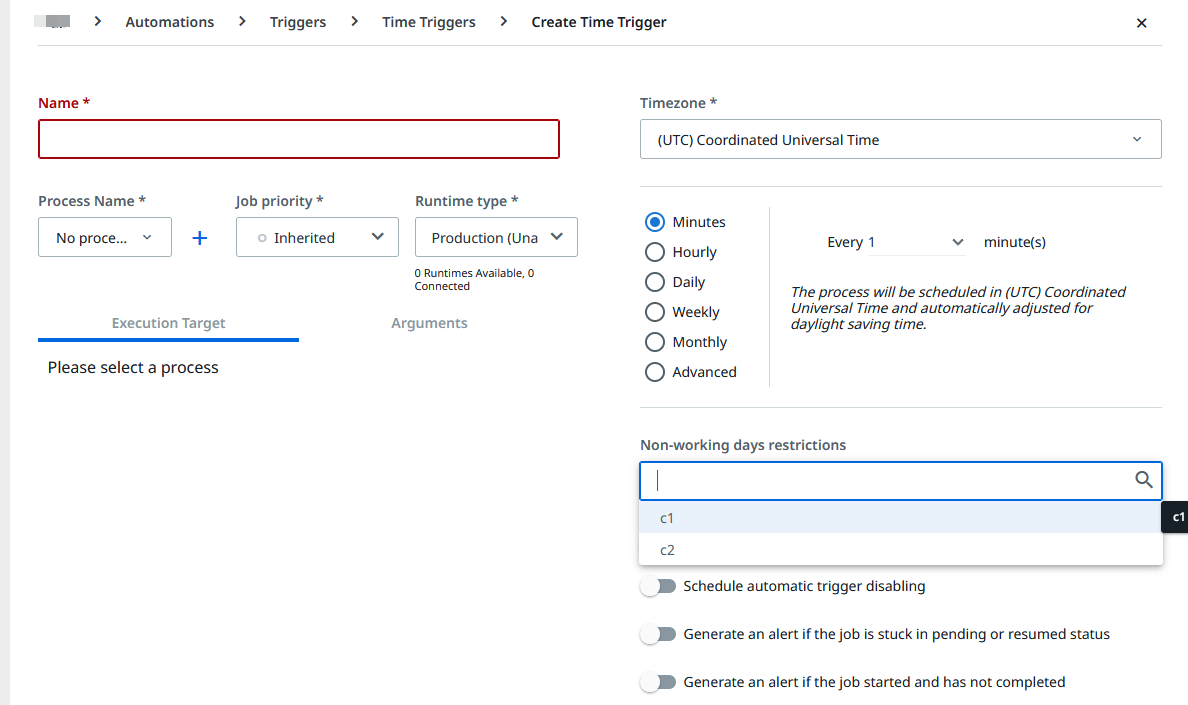Toggle alert for job stuck in pending
The width and height of the screenshot is (1188, 705).
coord(658,635)
